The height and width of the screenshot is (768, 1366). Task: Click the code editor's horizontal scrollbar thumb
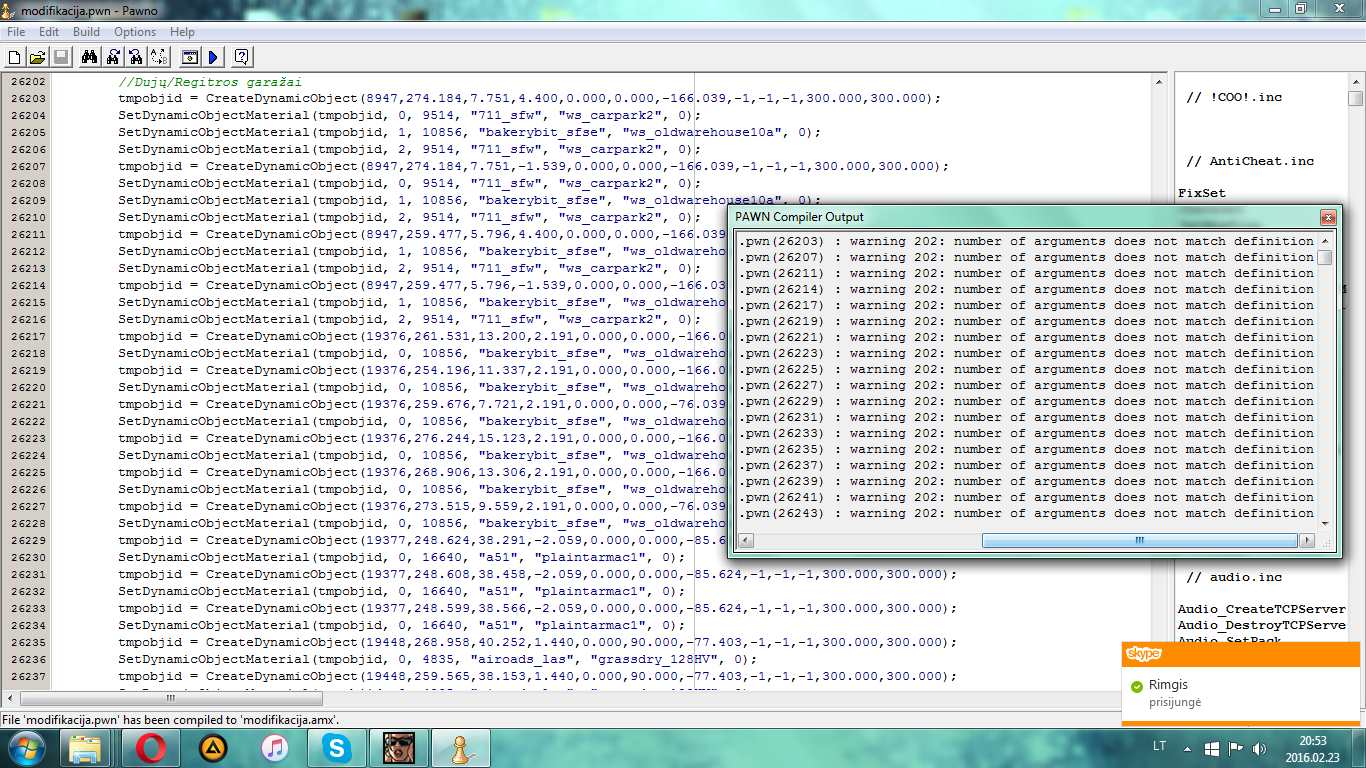(x=169, y=697)
